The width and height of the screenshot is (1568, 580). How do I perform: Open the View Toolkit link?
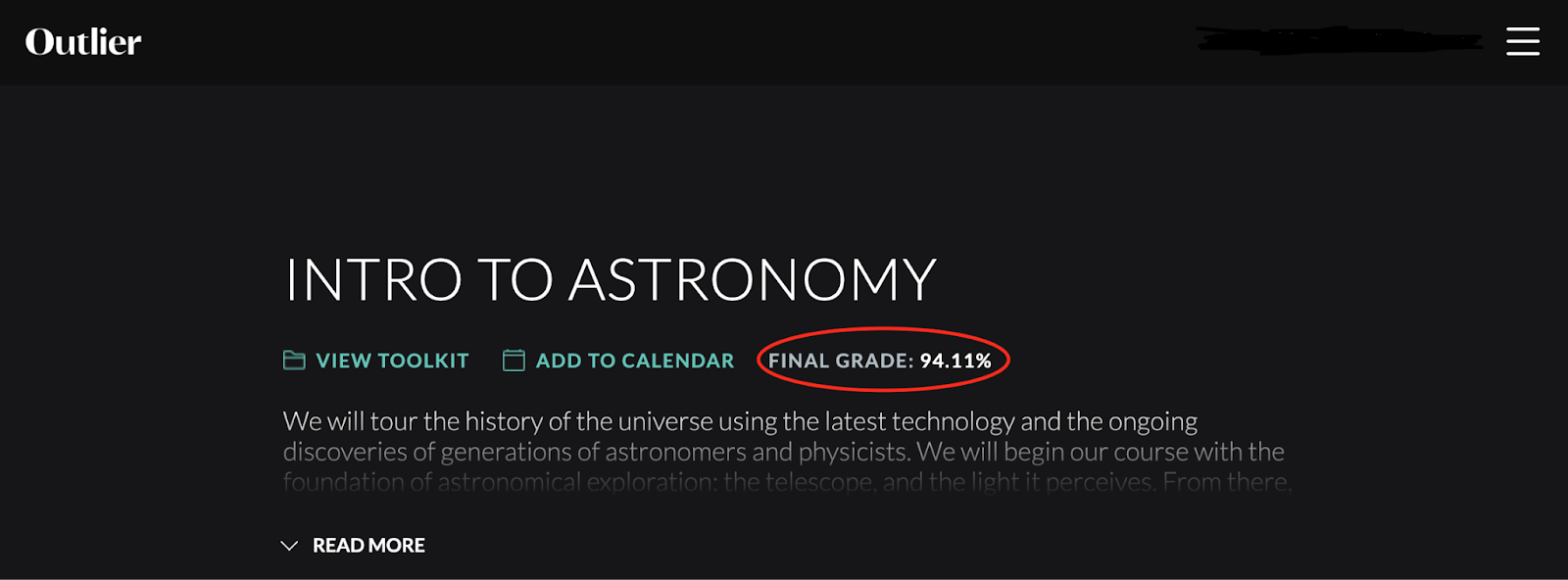[392, 361]
